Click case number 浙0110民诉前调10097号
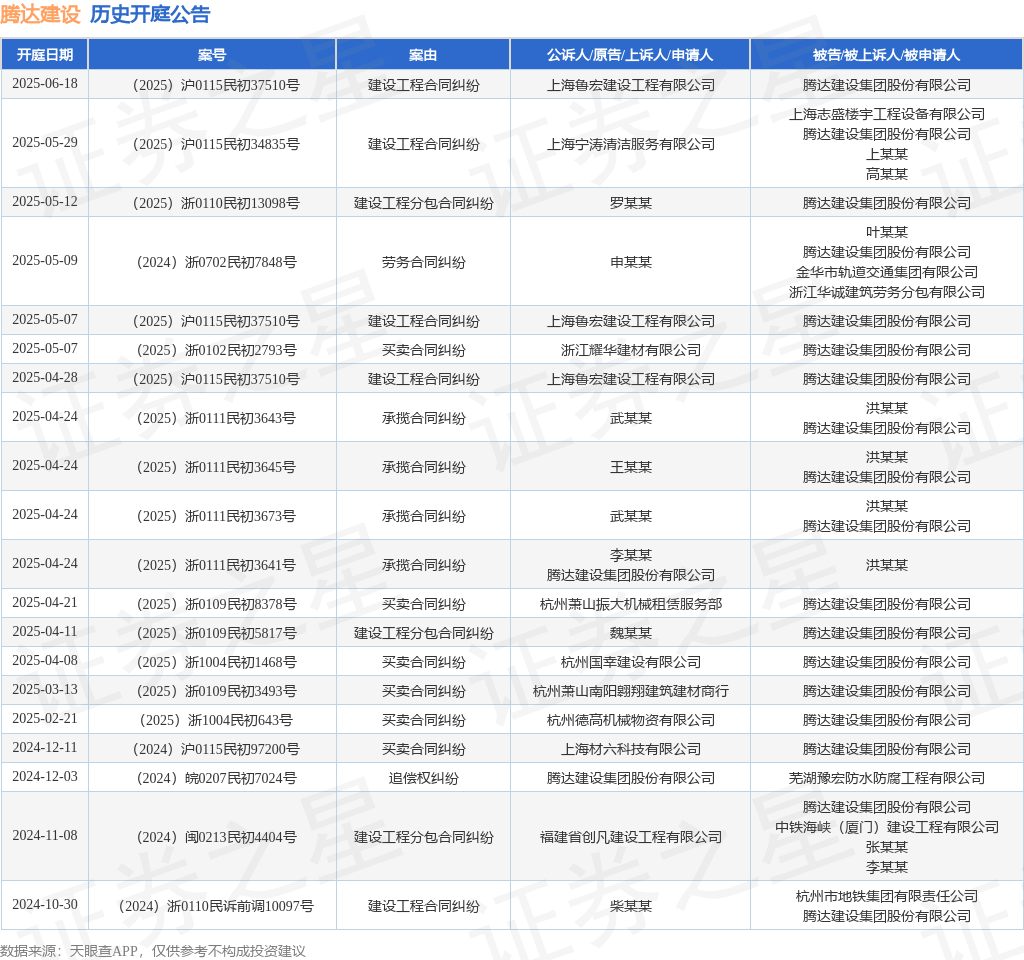This screenshot has height=960, width=1024. pos(216,906)
